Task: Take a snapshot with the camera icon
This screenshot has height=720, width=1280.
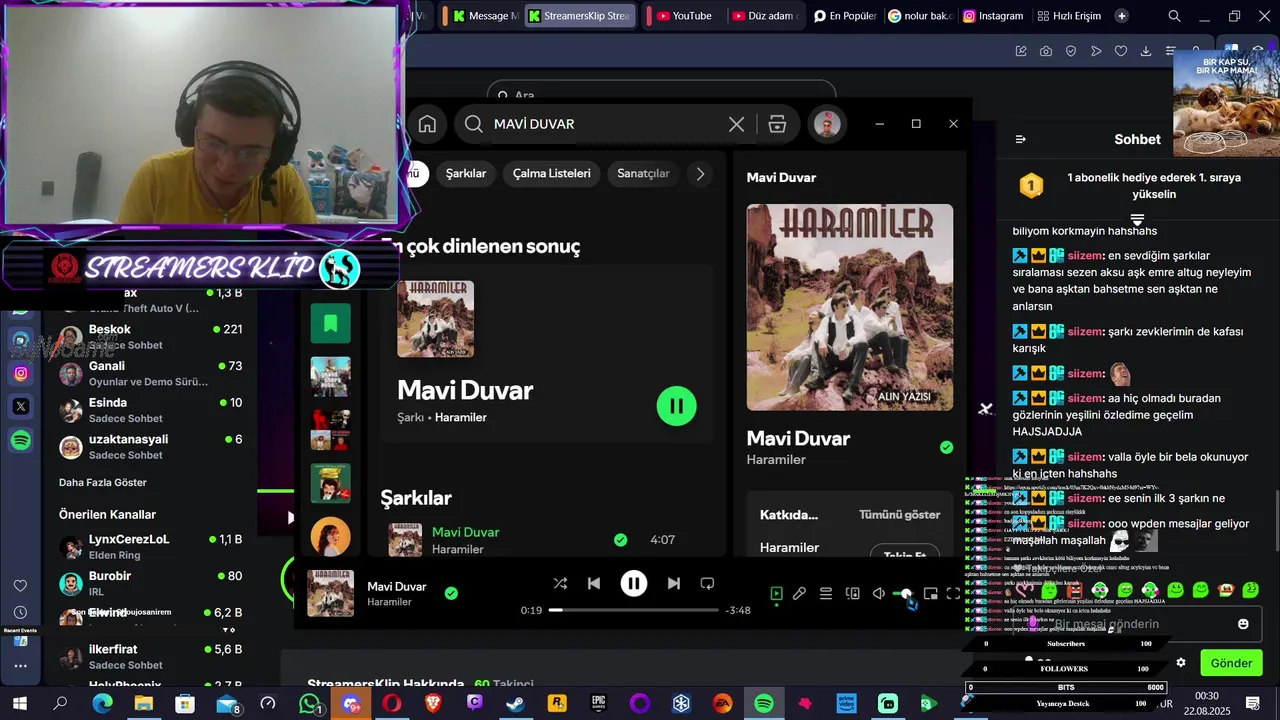Action: click(x=1045, y=51)
